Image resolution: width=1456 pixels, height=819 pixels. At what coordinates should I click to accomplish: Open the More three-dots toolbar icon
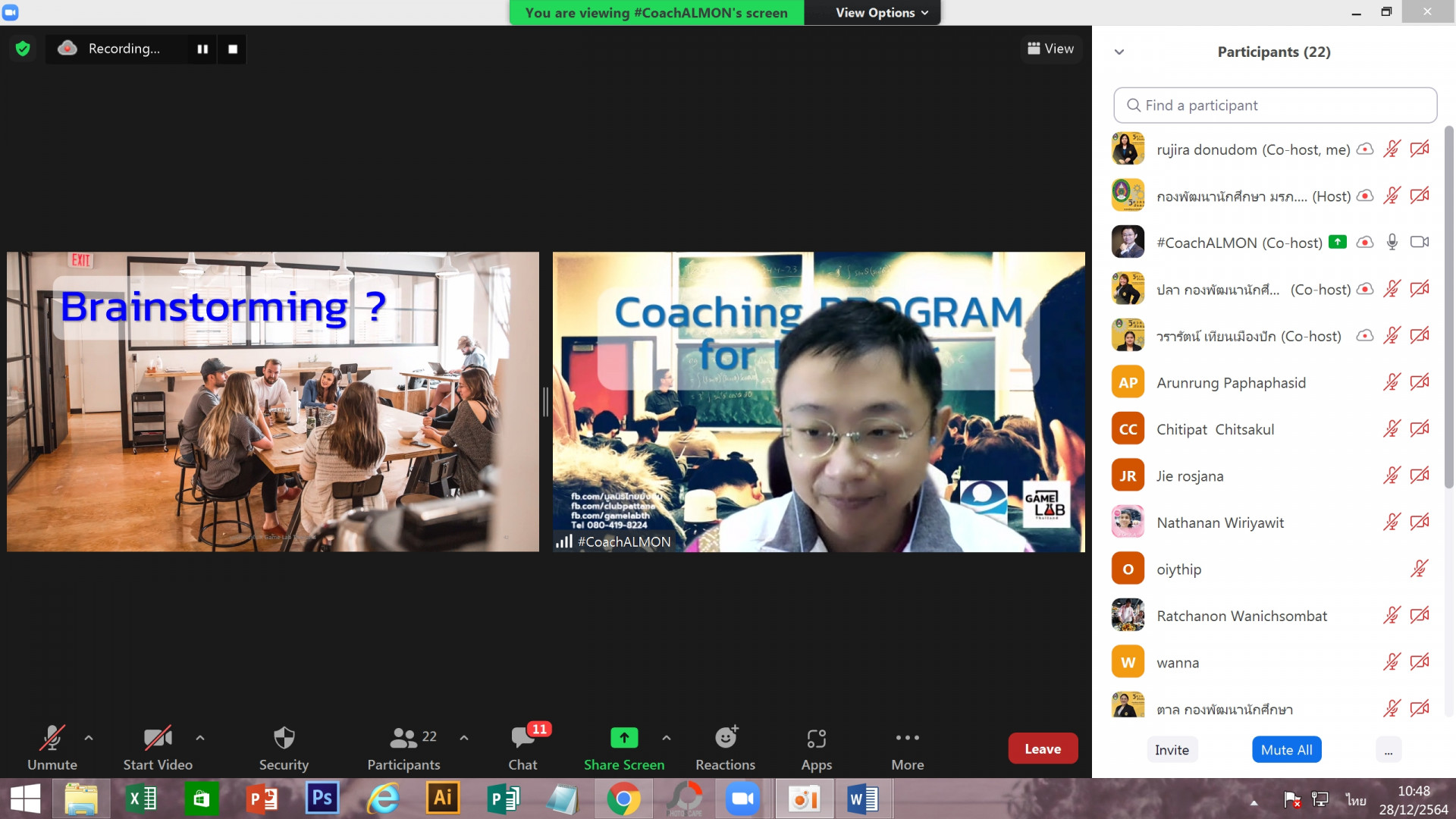point(907,738)
